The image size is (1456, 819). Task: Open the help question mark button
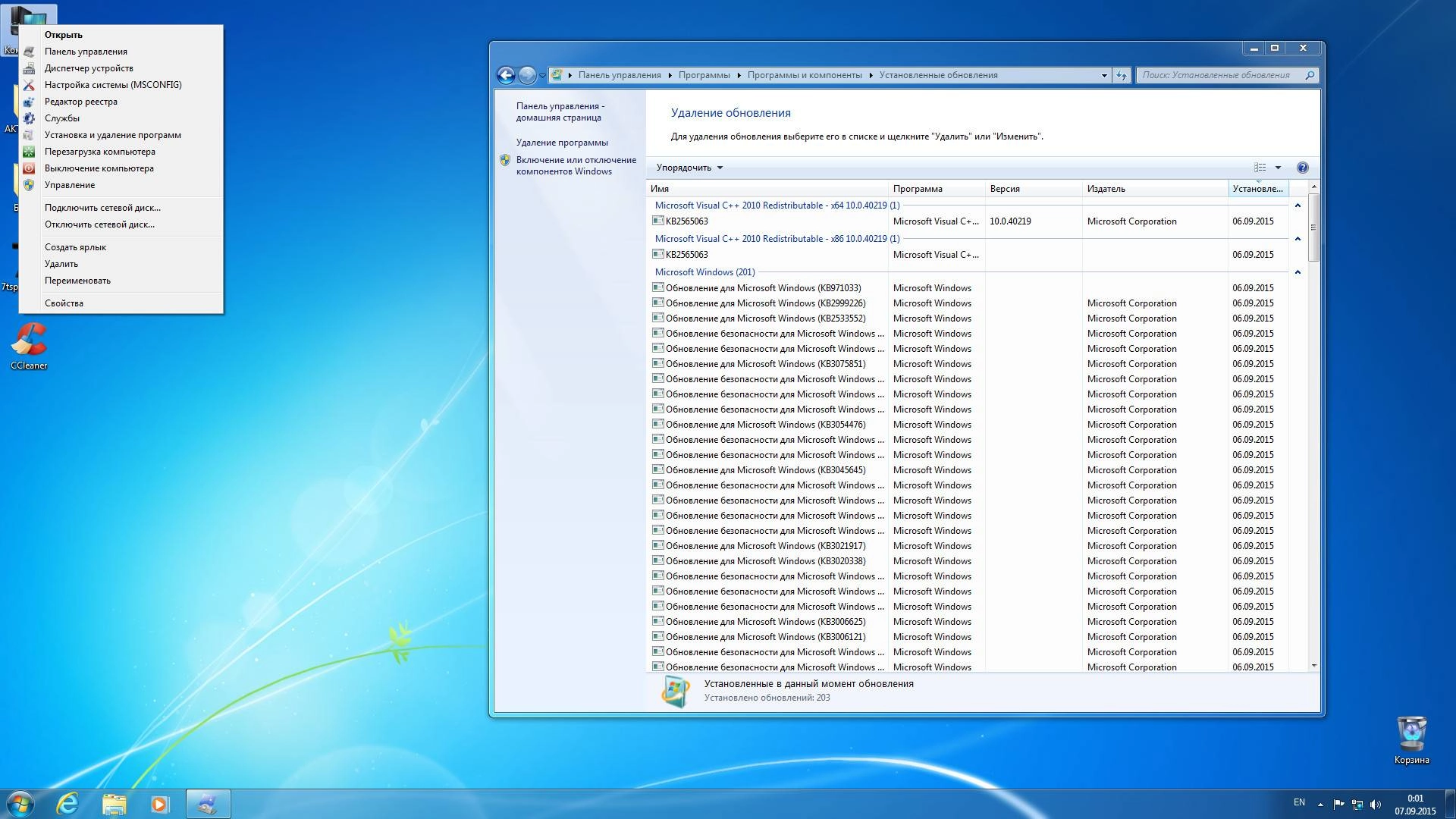(1302, 168)
